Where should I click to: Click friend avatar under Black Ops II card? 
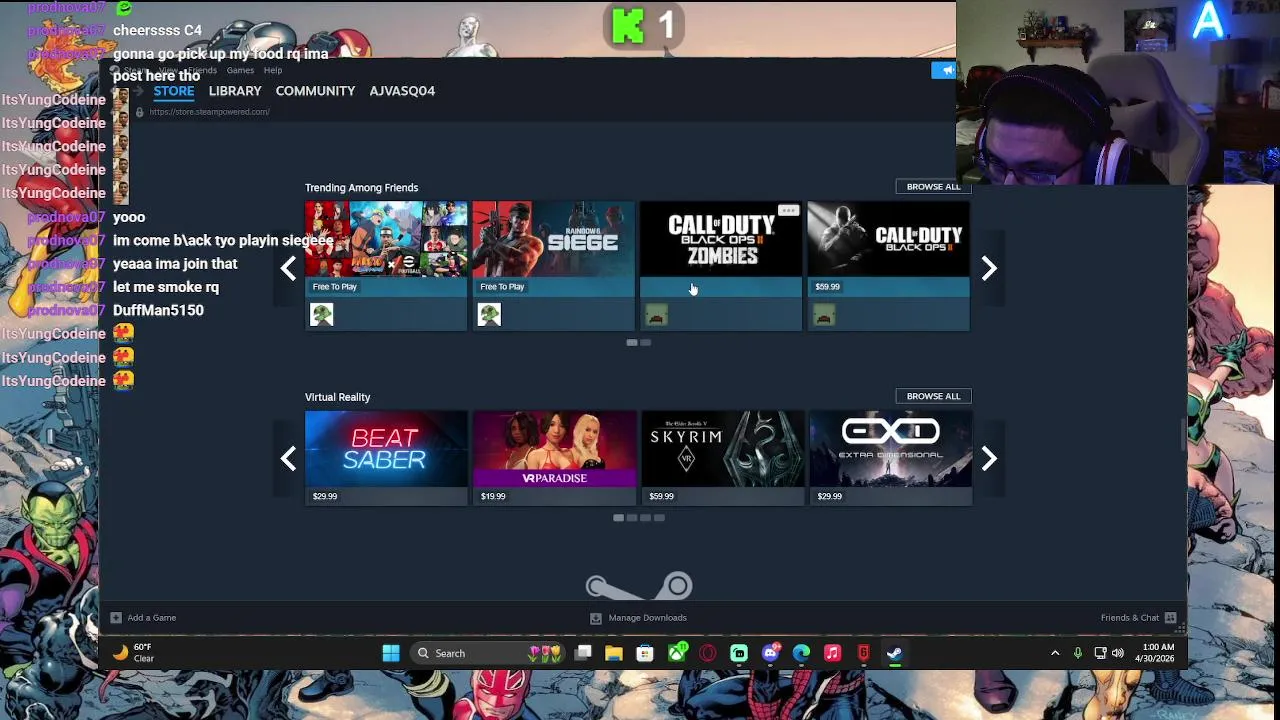[824, 315]
